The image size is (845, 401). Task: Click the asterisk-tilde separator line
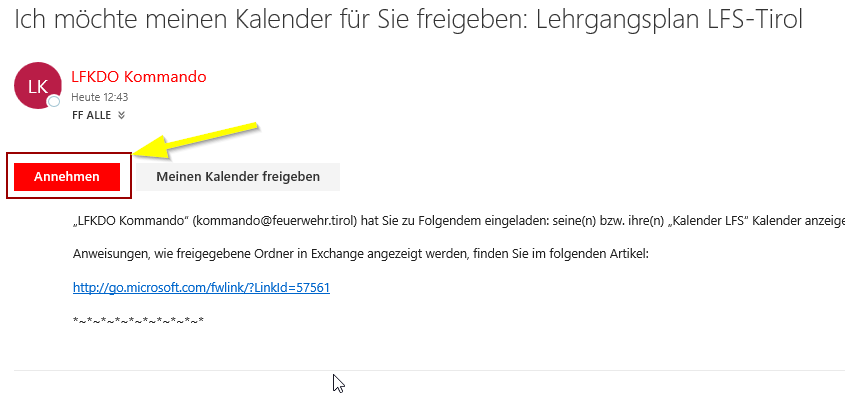[138, 321]
